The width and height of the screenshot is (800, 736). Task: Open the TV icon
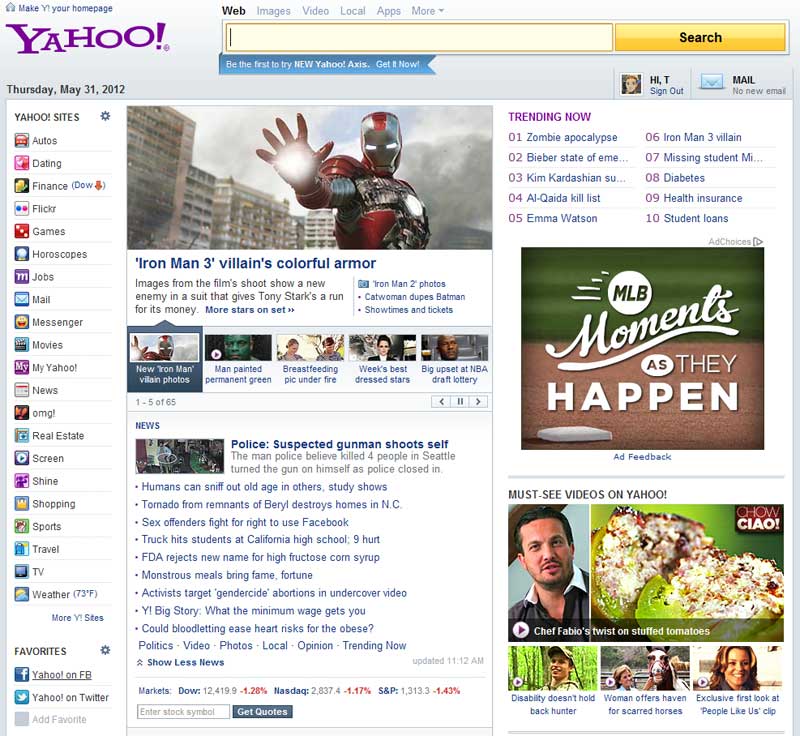[21, 571]
